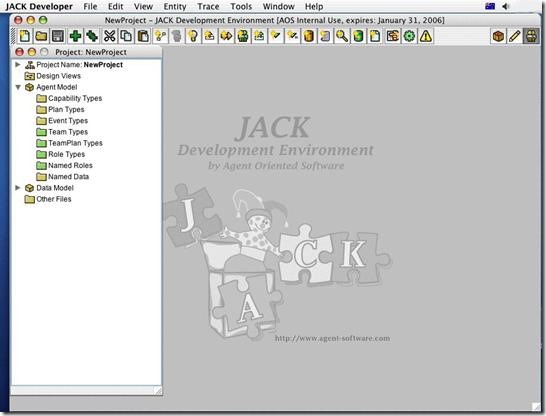The image size is (546, 416).
Task: Toggle the pencil edit mode button
Action: [x=515, y=36]
